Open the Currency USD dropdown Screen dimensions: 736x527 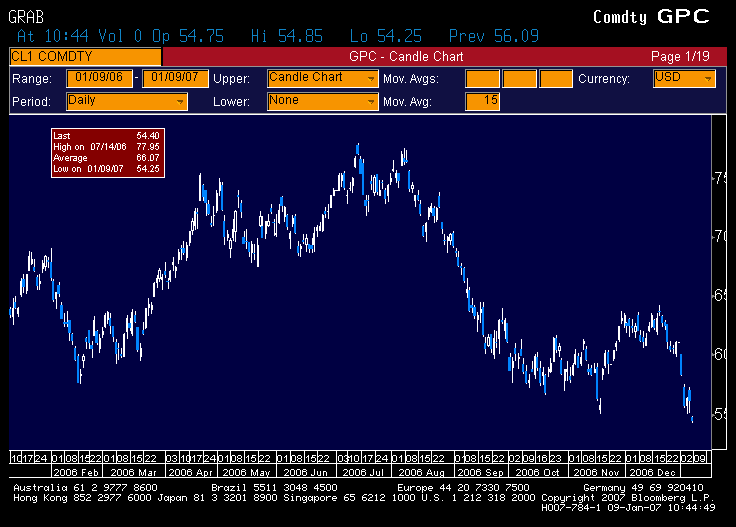pos(684,78)
